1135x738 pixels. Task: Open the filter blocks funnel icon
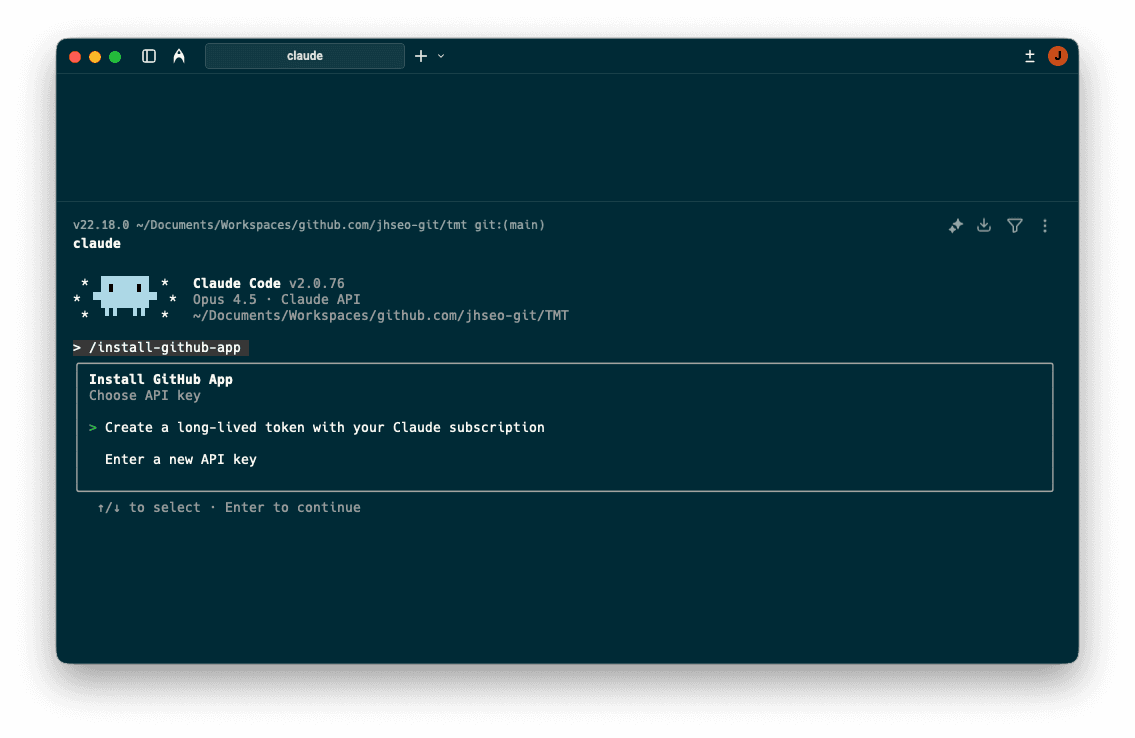pos(1015,226)
